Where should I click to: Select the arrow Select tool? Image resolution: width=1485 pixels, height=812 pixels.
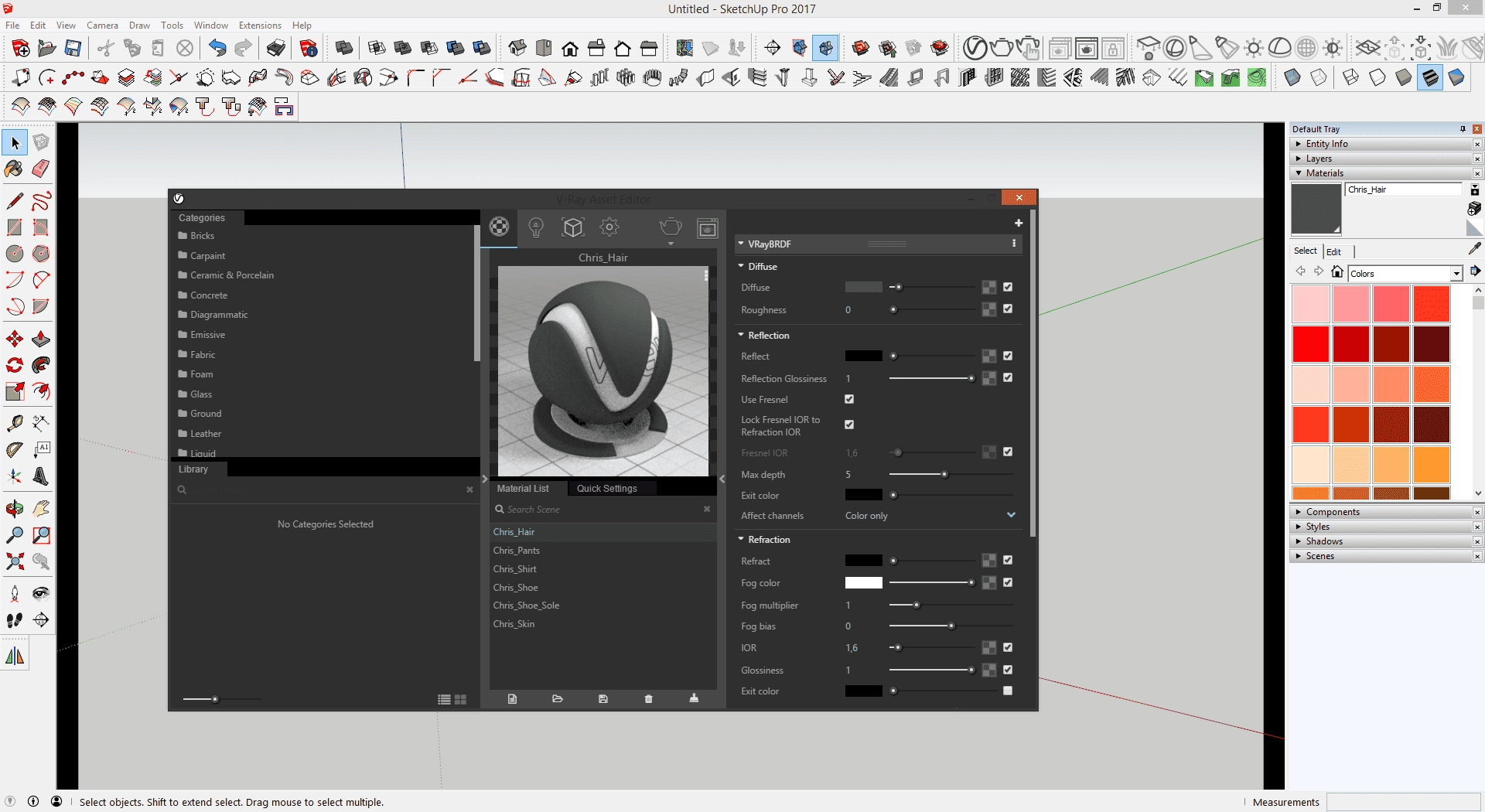click(x=15, y=143)
